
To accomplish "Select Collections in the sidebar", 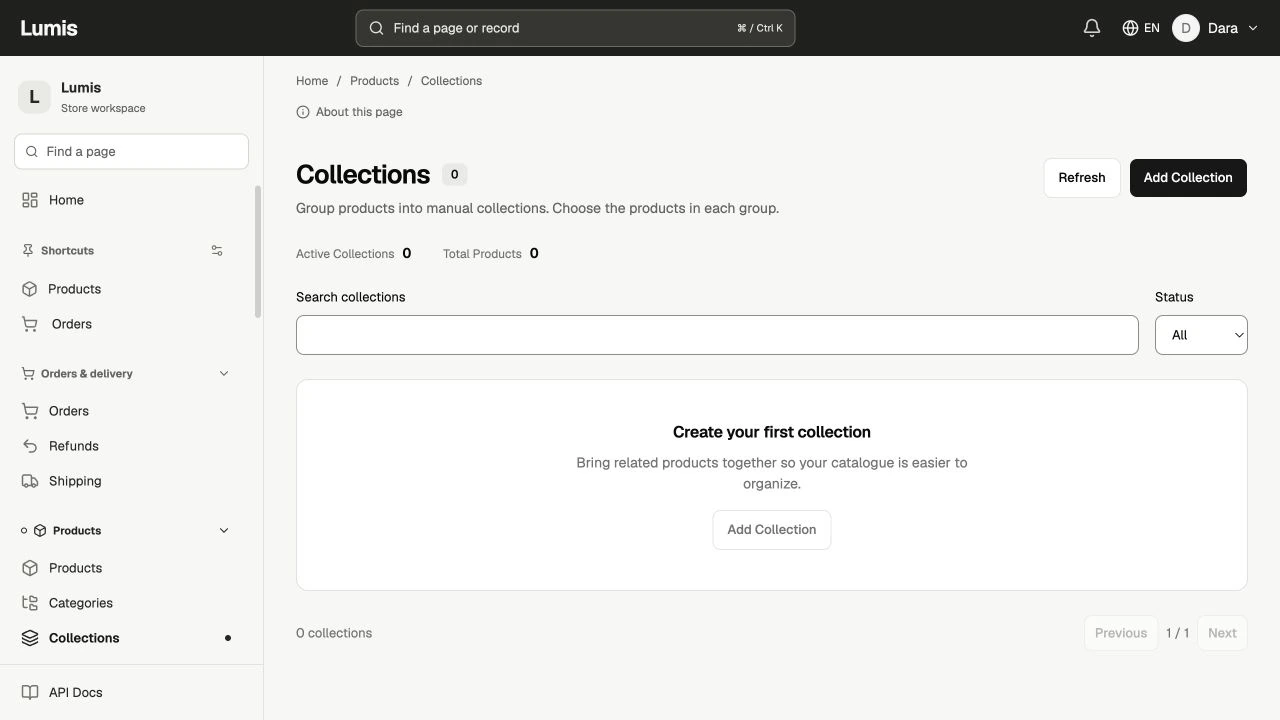I will click(131, 638).
